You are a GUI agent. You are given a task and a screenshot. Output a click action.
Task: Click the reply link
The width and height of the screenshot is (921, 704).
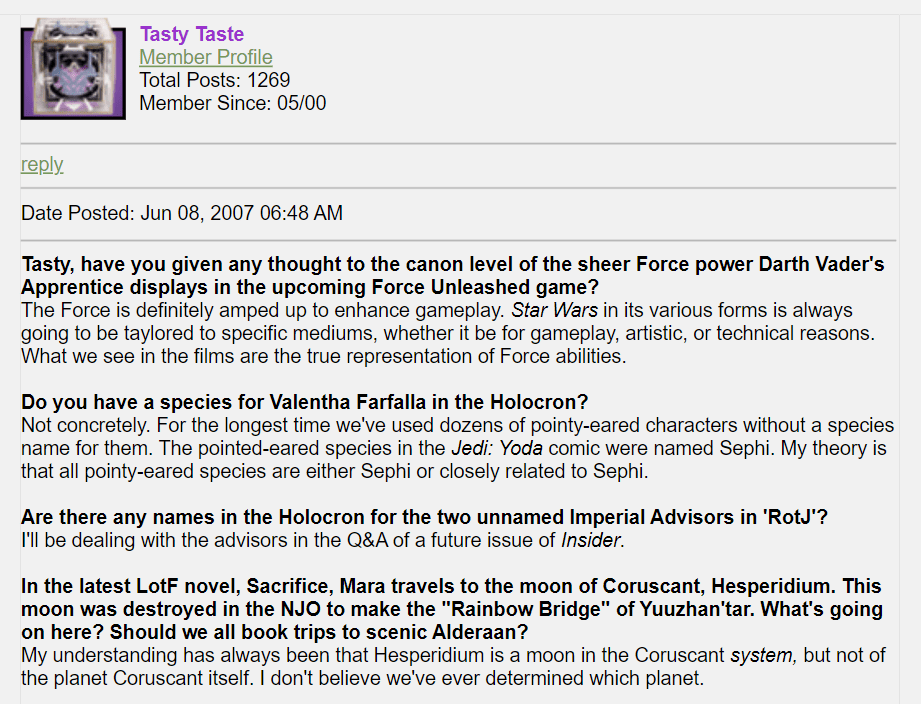[x=42, y=165]
